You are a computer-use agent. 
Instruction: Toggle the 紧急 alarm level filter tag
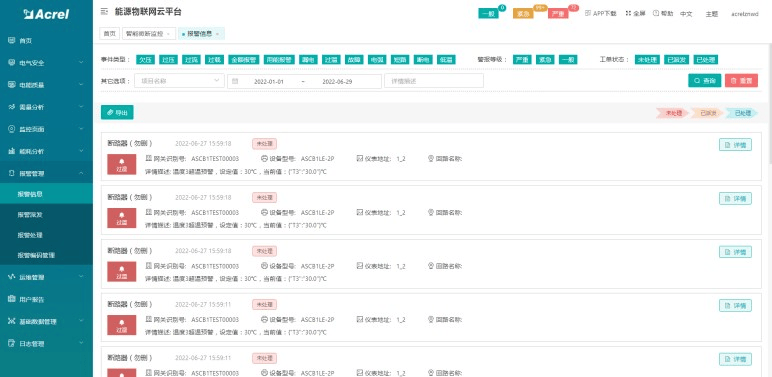pos(545,60)
